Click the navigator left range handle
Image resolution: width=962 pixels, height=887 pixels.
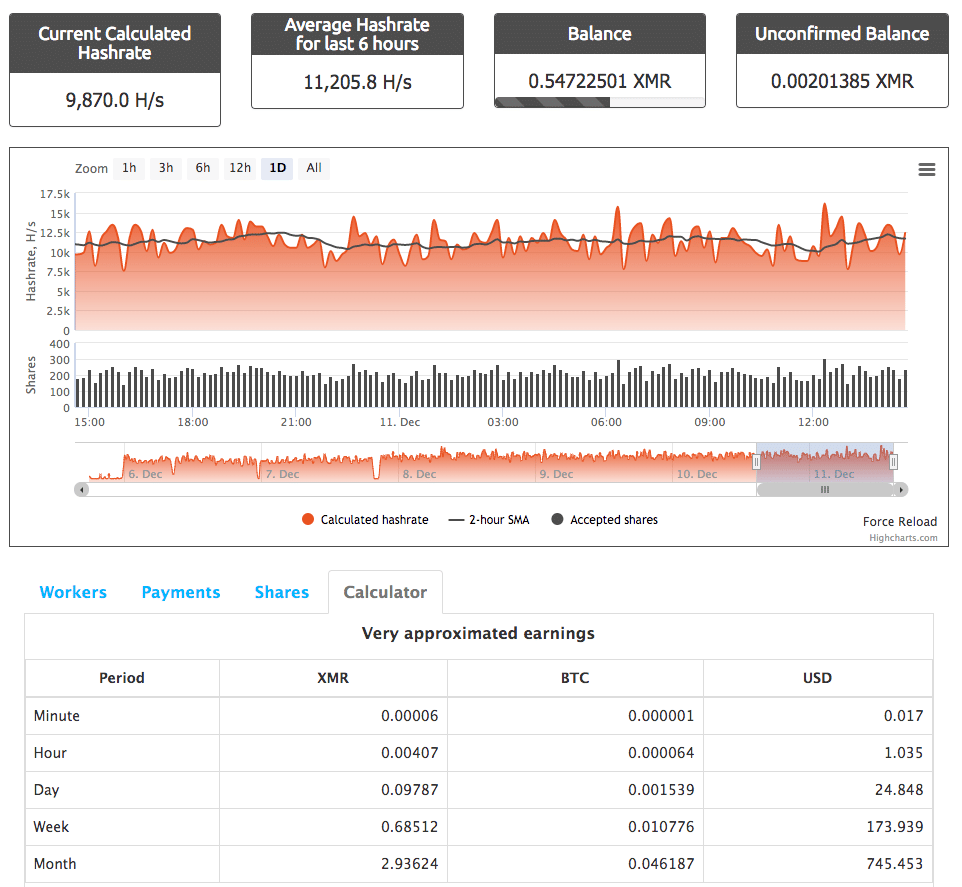coord(756,462)
